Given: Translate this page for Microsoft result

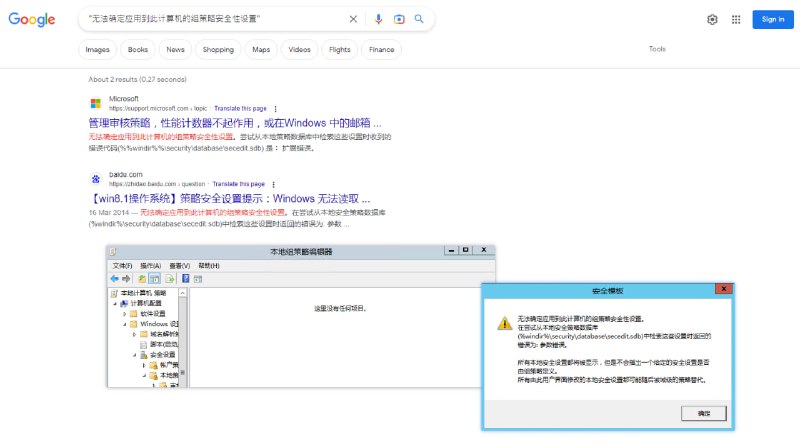Looking at the screenshot, I should pyautogui.click(x=240, y=109).
